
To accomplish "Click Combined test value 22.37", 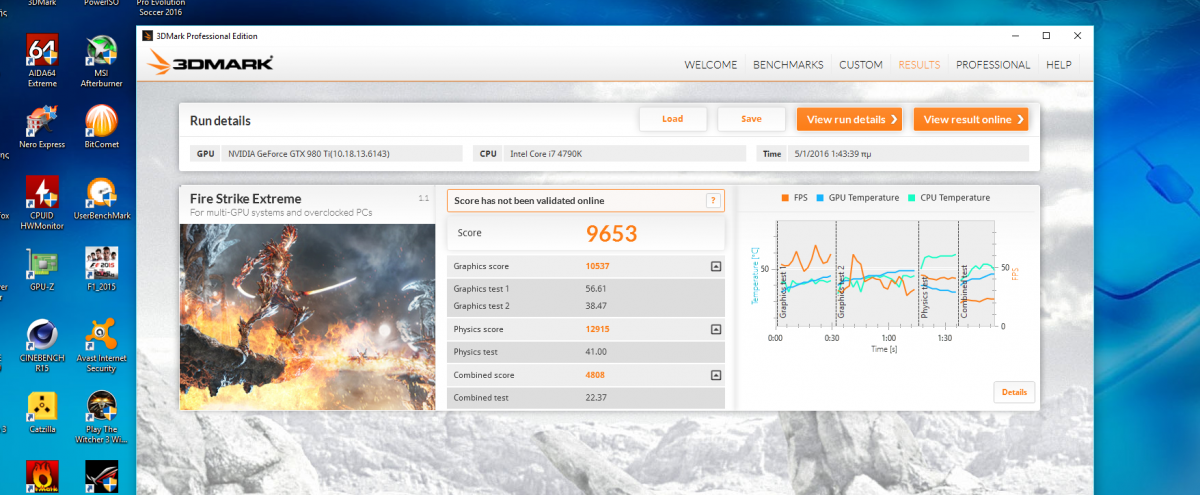I will (597, 398).
